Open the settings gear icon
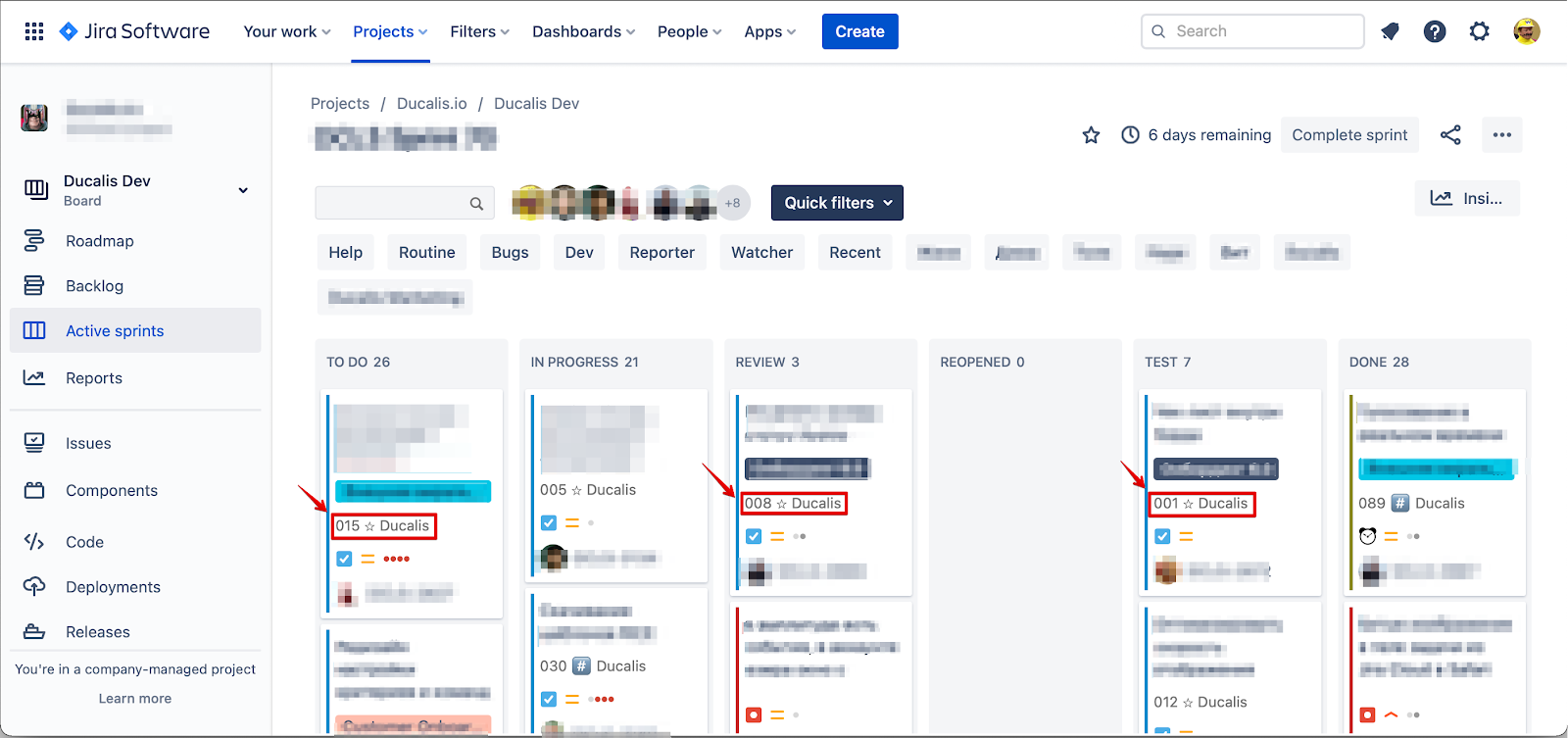 (1480, 31)
